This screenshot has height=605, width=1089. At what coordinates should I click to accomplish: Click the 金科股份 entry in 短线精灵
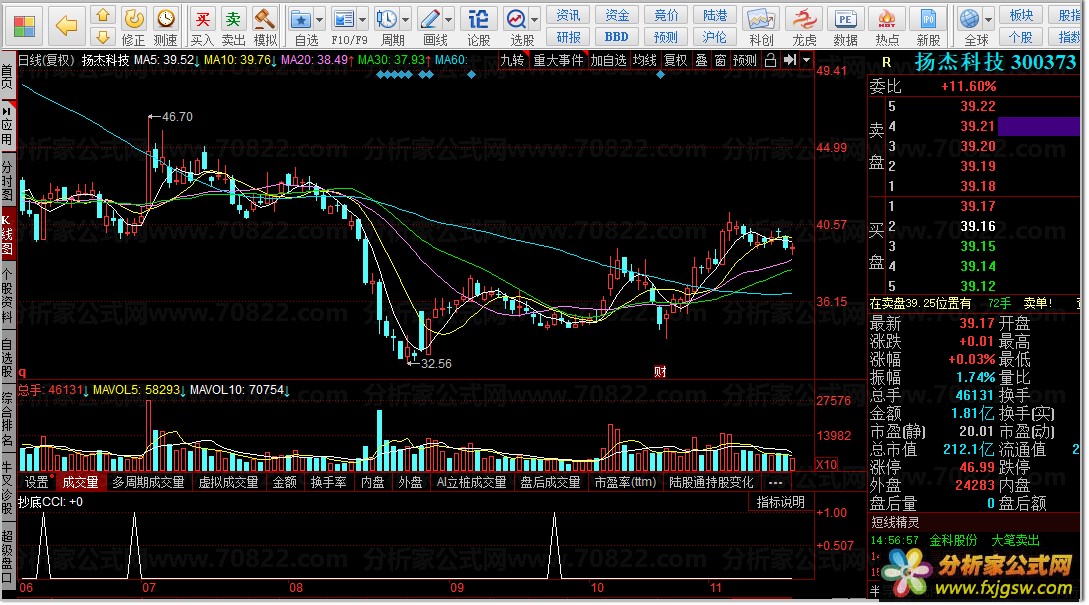(953, 540)
